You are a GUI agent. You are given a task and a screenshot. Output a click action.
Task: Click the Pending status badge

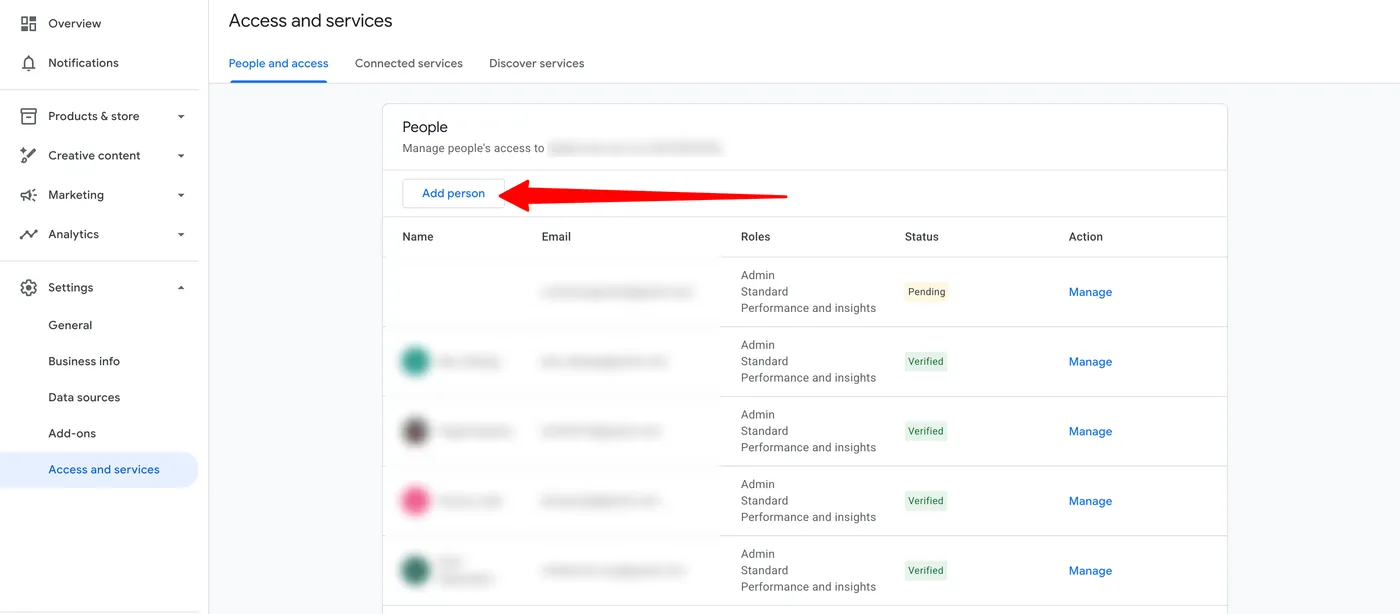pos(926,292)
